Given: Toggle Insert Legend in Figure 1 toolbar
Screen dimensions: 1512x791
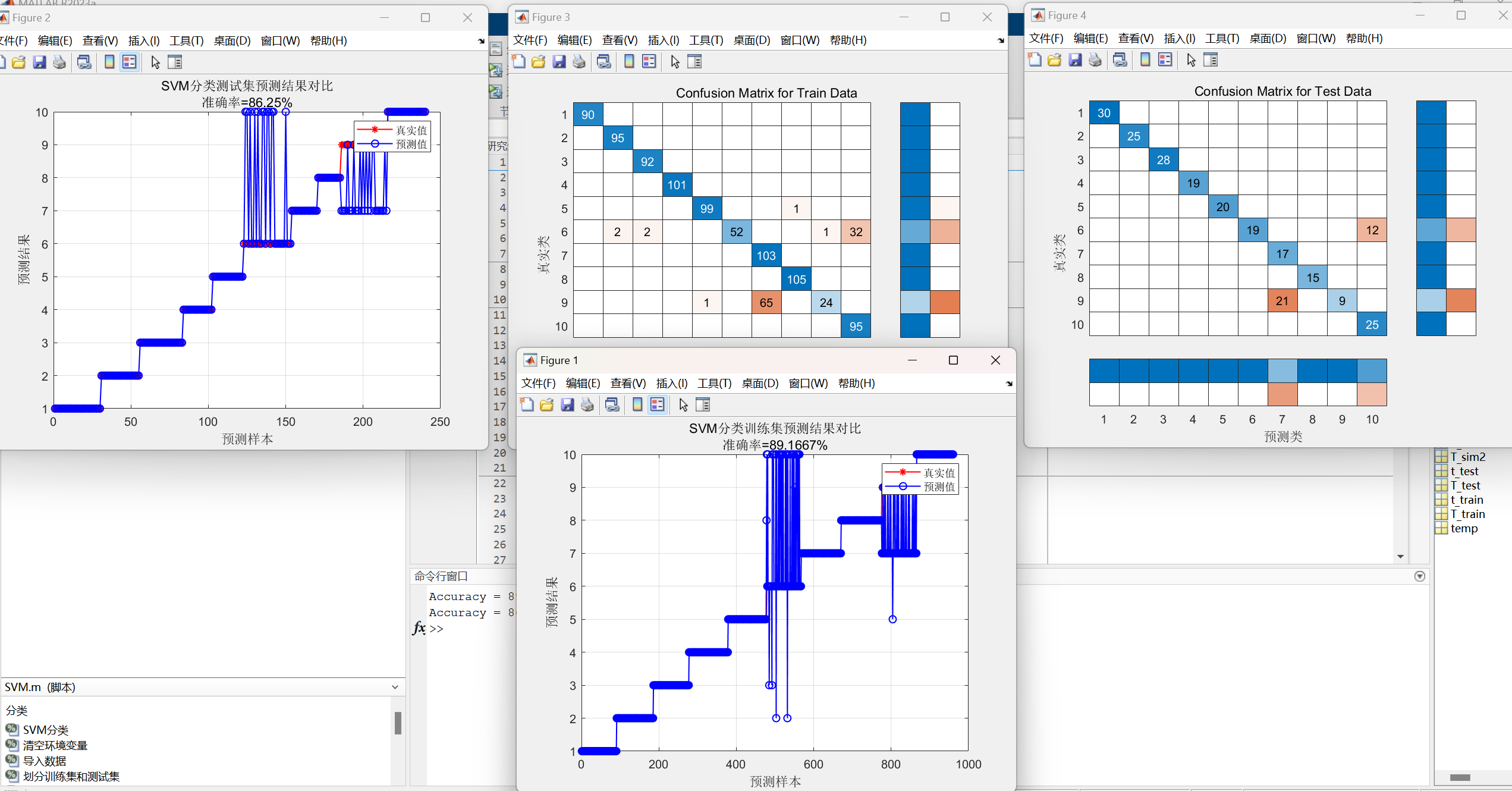Looking at the screenshot, I should (658, 405).
